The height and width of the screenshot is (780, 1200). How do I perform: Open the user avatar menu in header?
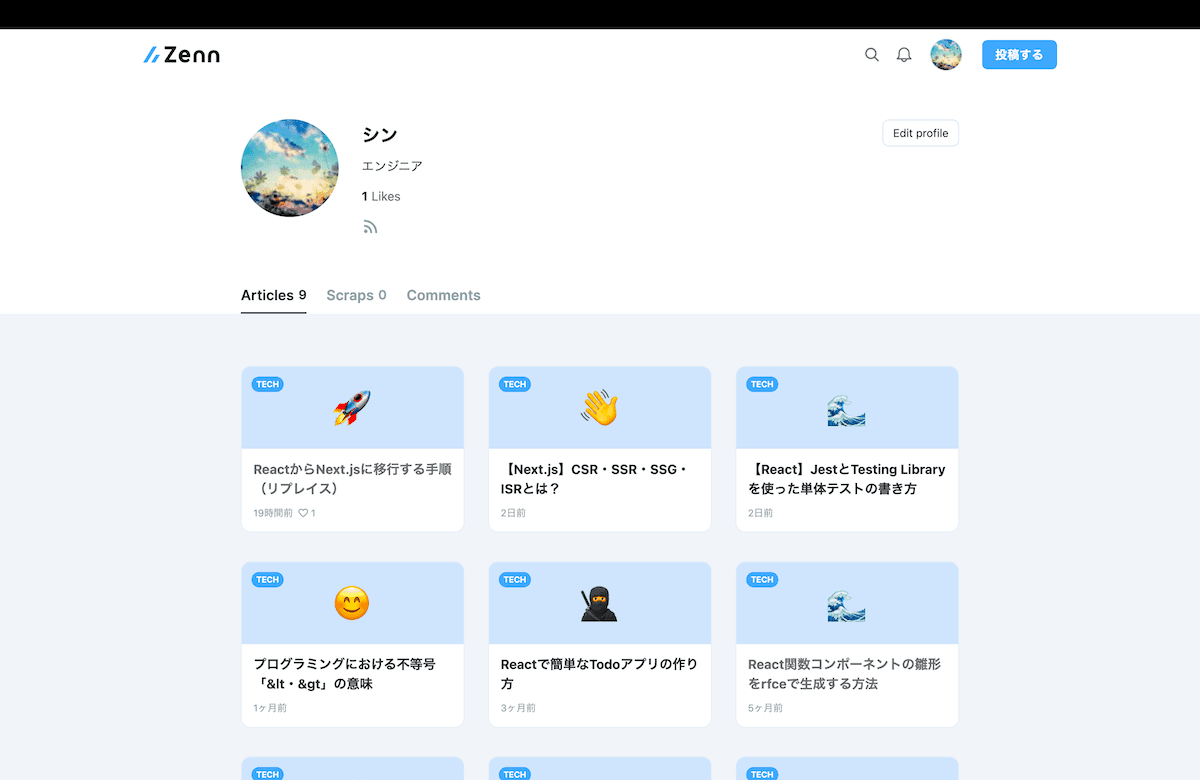pos(946,55)
